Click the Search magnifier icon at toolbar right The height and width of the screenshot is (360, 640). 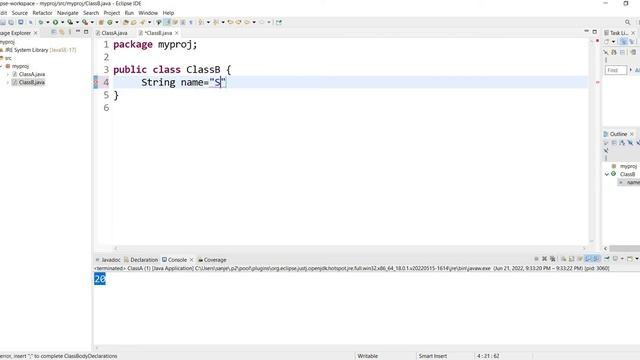point(628,22)
